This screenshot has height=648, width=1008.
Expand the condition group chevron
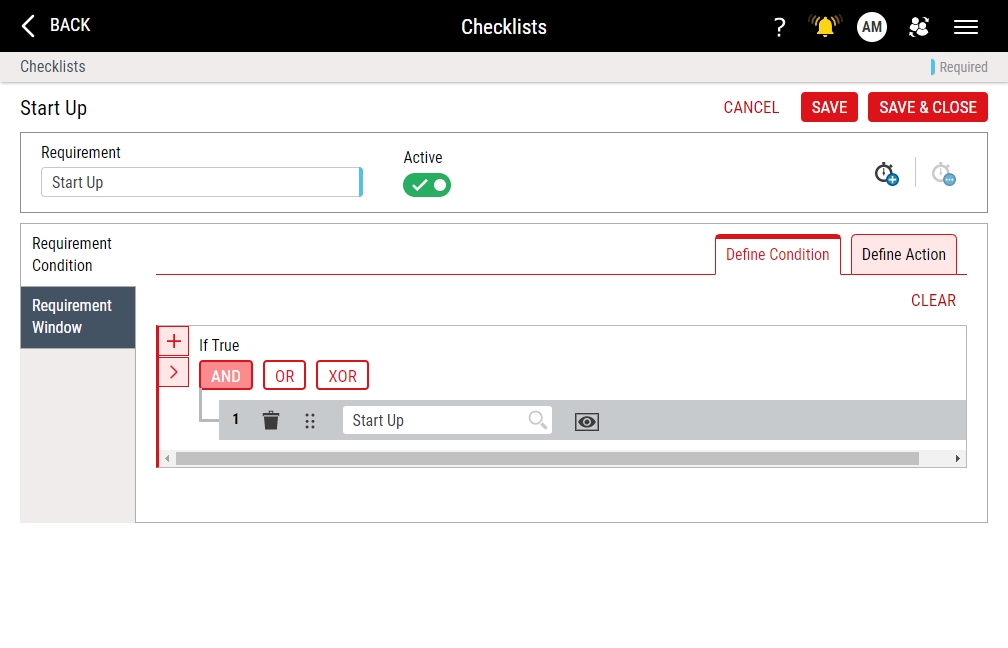tap(174, 372)
